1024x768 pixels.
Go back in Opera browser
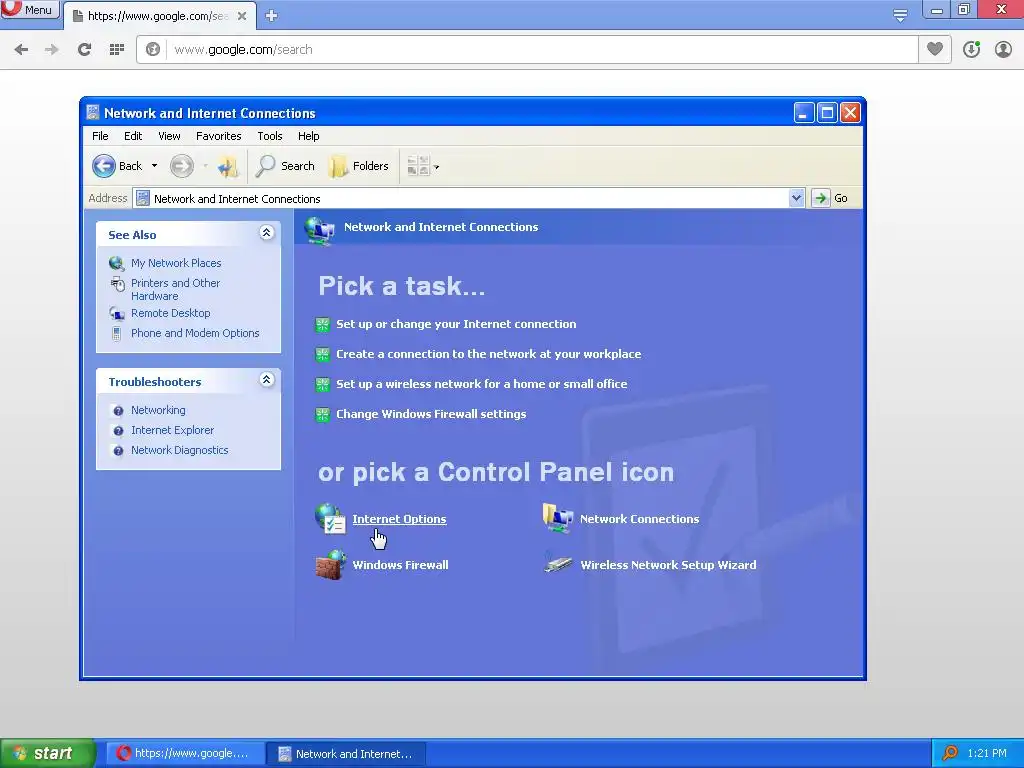[x=21, y=49]
